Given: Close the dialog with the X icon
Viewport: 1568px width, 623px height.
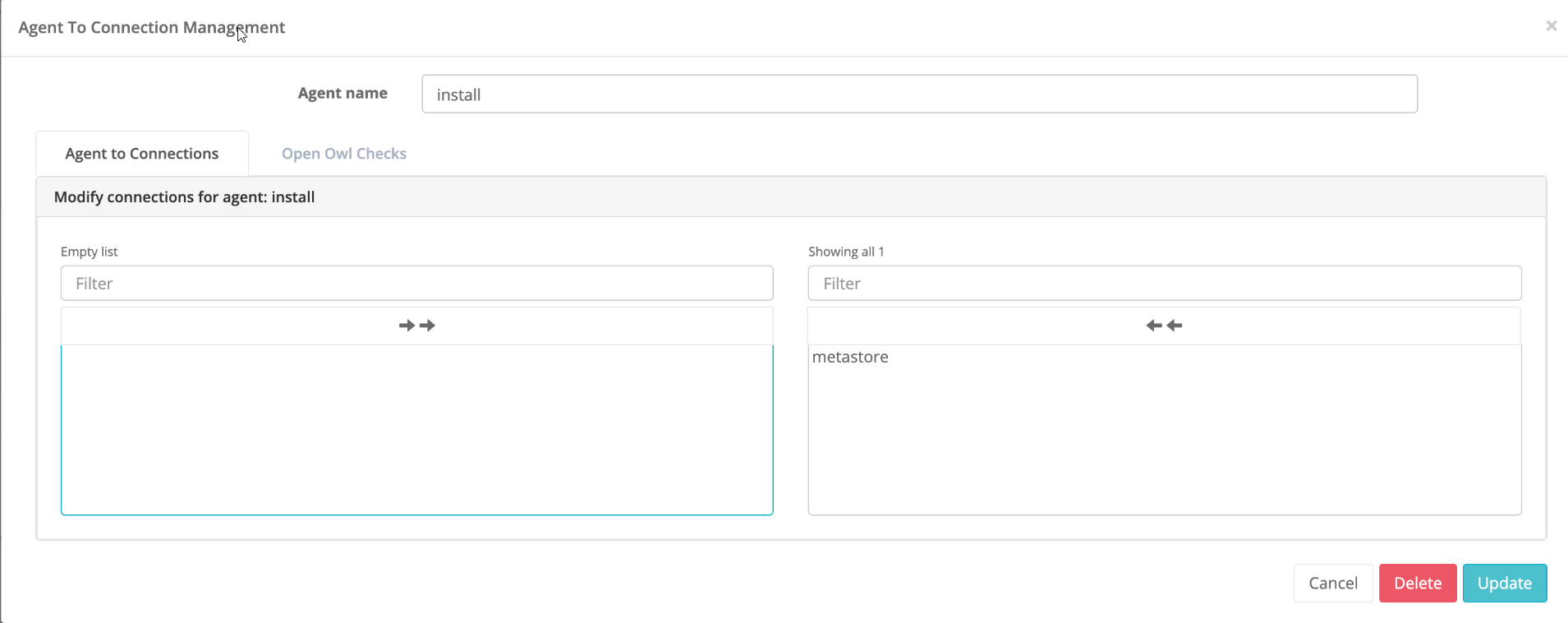Looking at the screenshot, I should [1551, 26].
